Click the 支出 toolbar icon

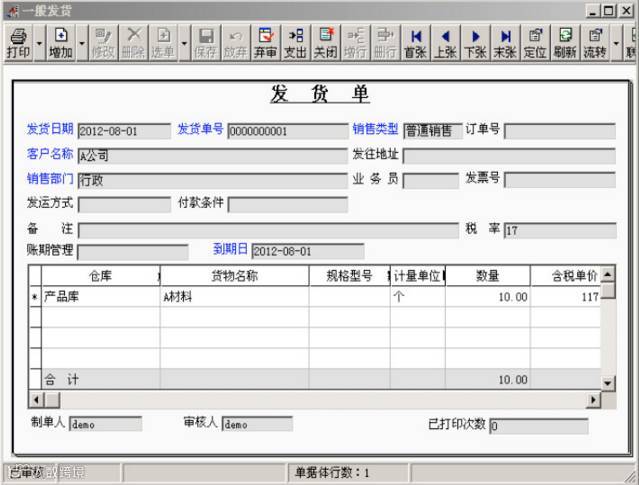tap(295, 43)
